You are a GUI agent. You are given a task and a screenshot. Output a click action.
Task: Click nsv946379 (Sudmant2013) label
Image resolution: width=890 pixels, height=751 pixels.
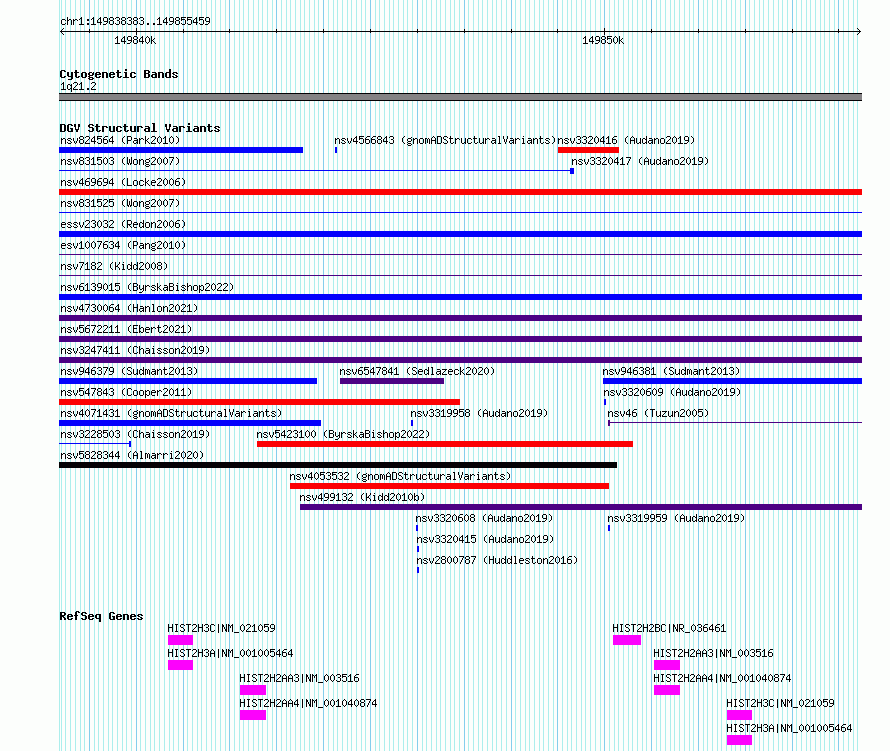pos(129,371)
